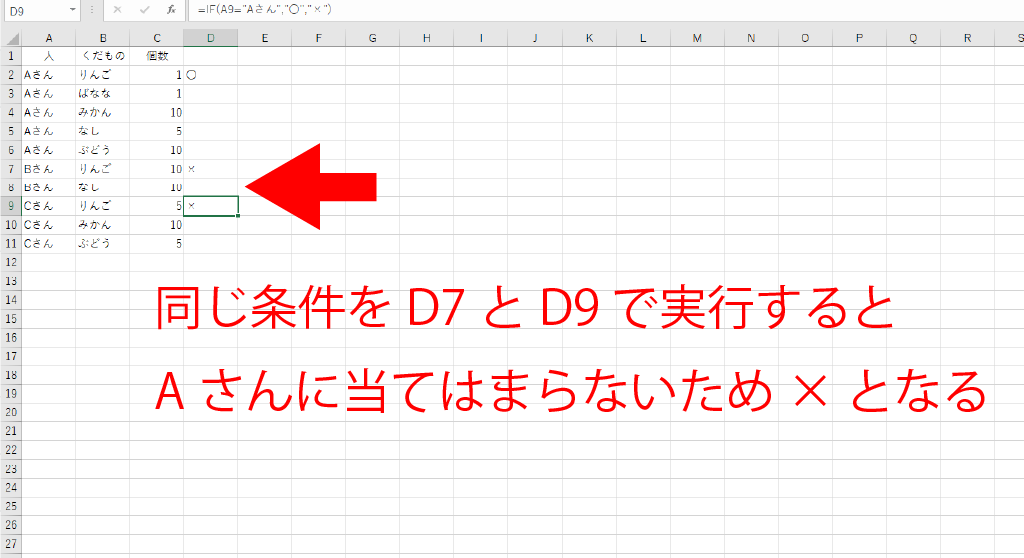This screenshot has height=558, width=1024.
Task: Click the Insert Function fx icon
Action: (171, 9)
